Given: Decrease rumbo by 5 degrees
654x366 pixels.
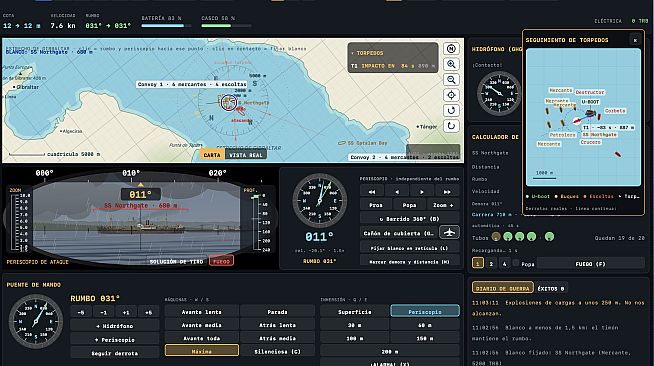Looking at the screenshot, I should [81, 312].
